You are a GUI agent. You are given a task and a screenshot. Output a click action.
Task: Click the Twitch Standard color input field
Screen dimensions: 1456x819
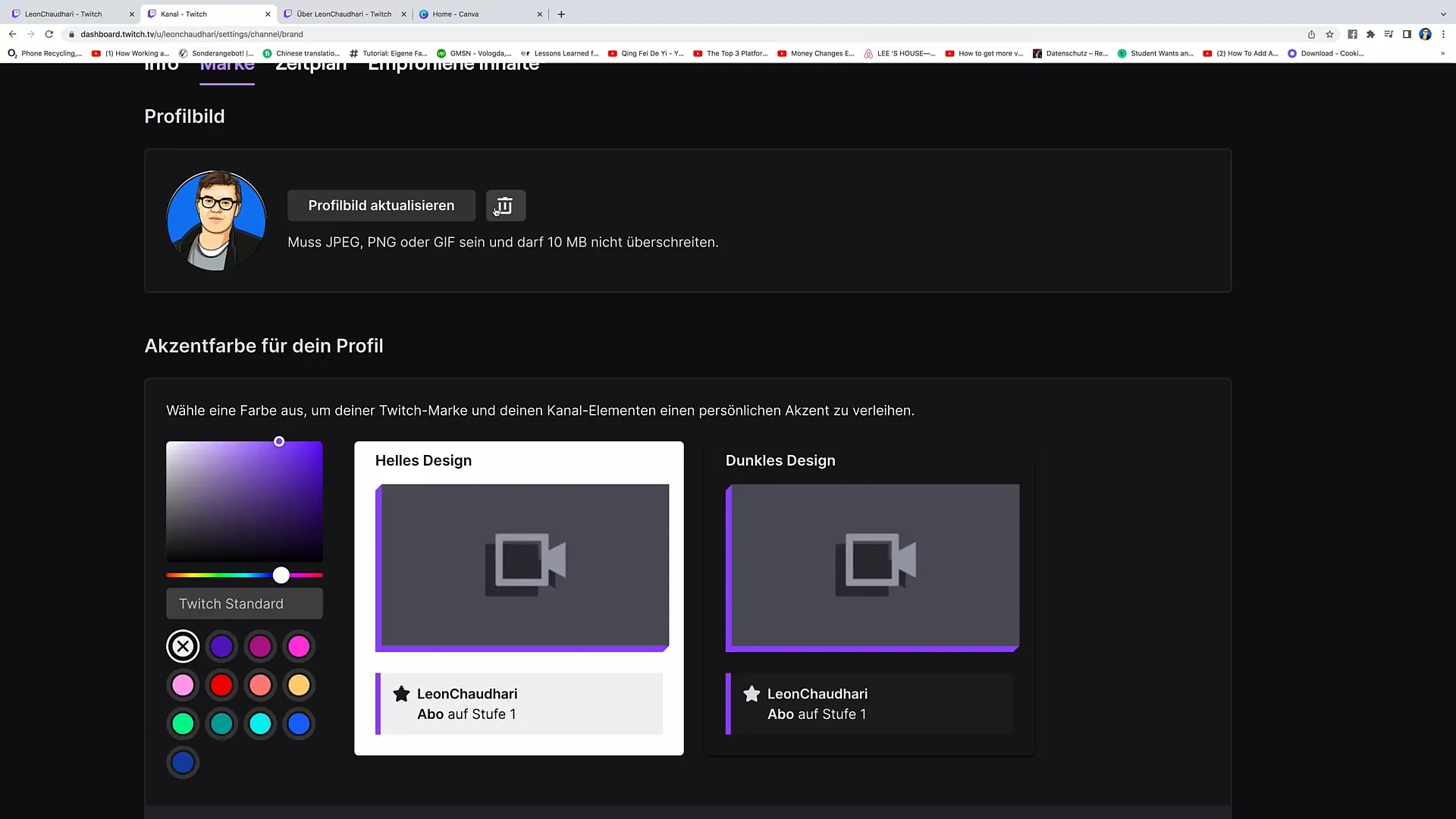tap(244, 604)
